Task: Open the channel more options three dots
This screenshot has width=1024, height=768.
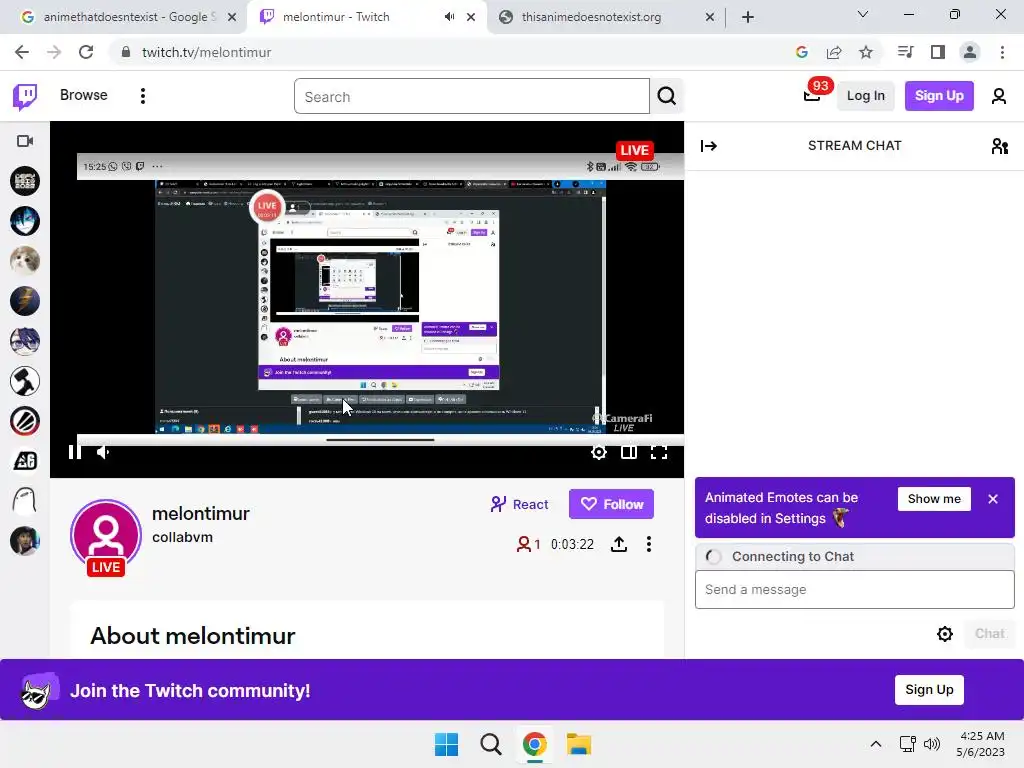Action: 648,544
